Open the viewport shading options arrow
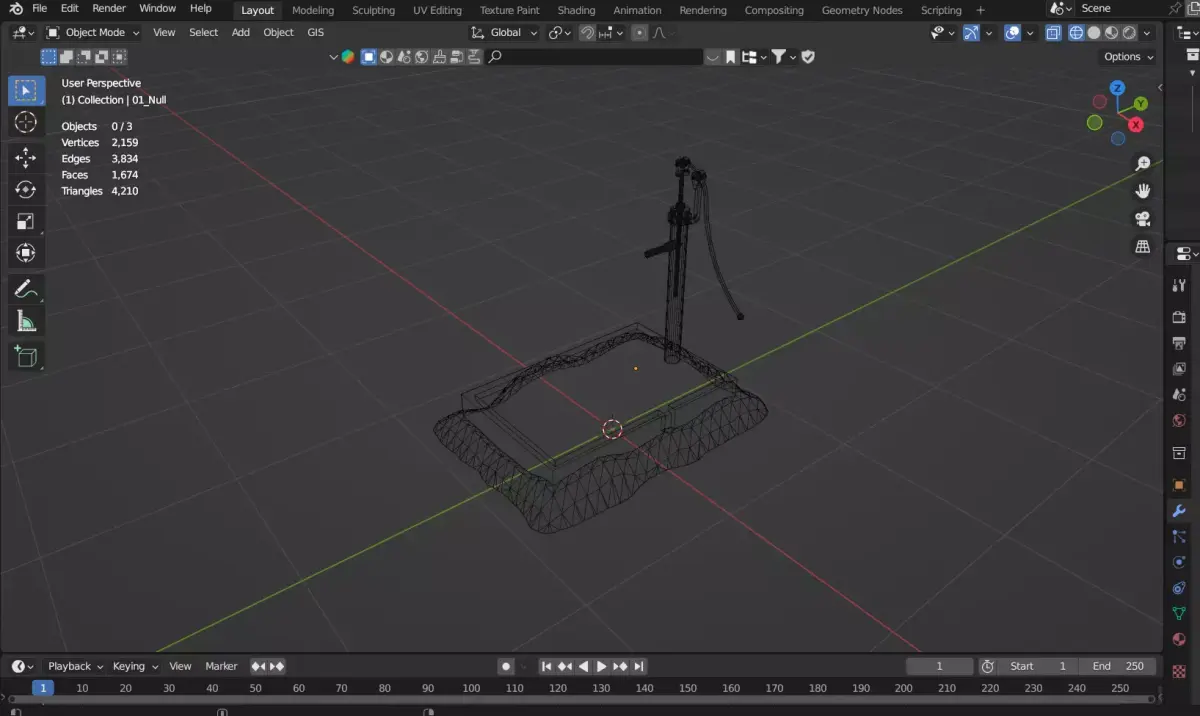 click(1147, 32)
